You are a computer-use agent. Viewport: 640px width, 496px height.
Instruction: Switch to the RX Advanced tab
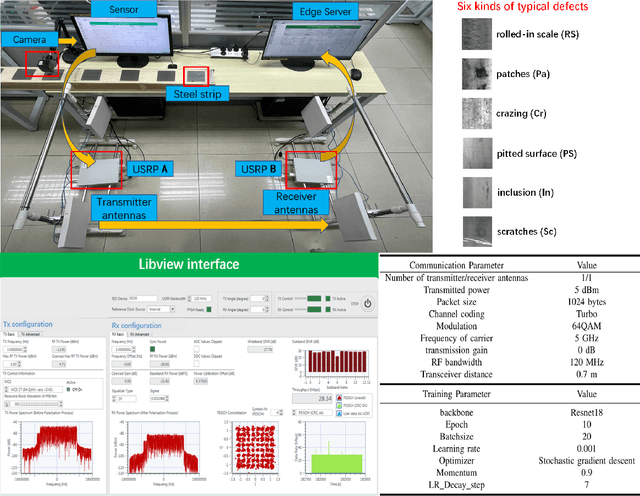coord(140,334)
